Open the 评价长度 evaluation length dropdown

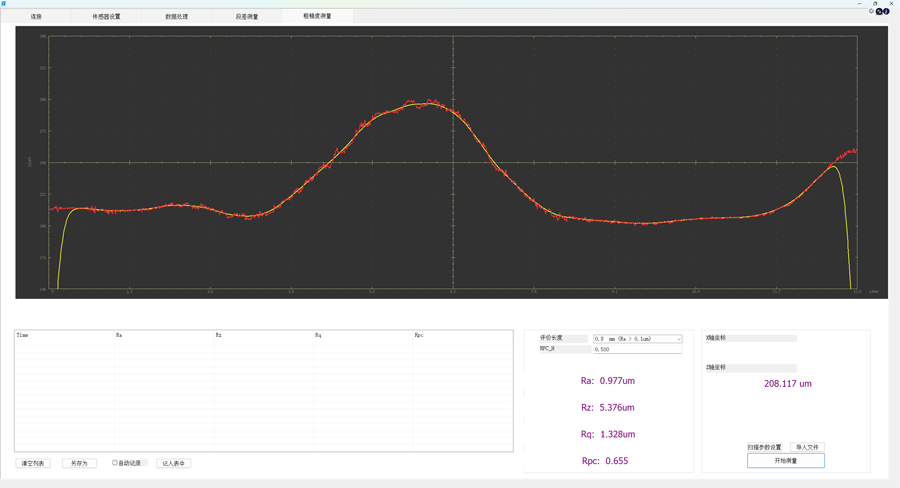[637, 339]
